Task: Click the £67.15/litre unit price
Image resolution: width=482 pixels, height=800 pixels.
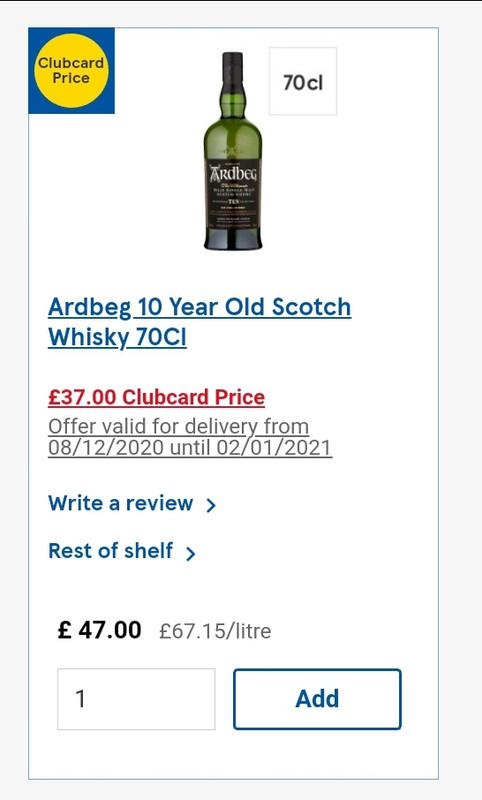Action: (x=215, y=631)
